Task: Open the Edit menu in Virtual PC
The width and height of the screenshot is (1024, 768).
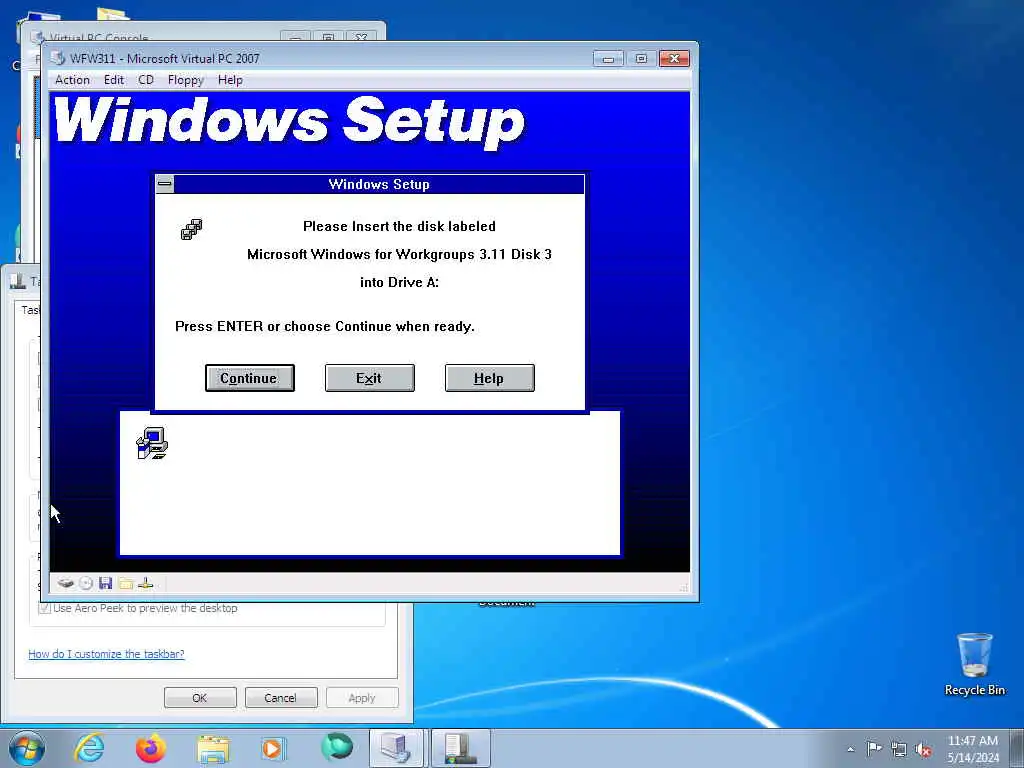Action: (114, 80)
